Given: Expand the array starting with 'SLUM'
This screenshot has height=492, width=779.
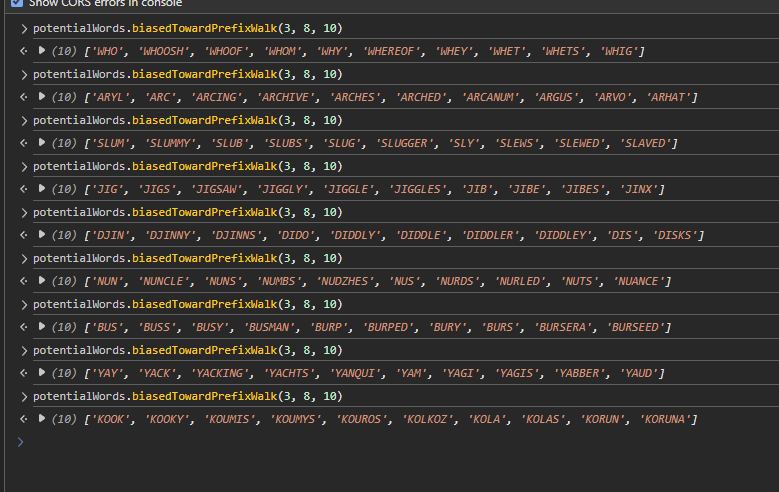Looking at the screenshot, I should click(42, 143).
